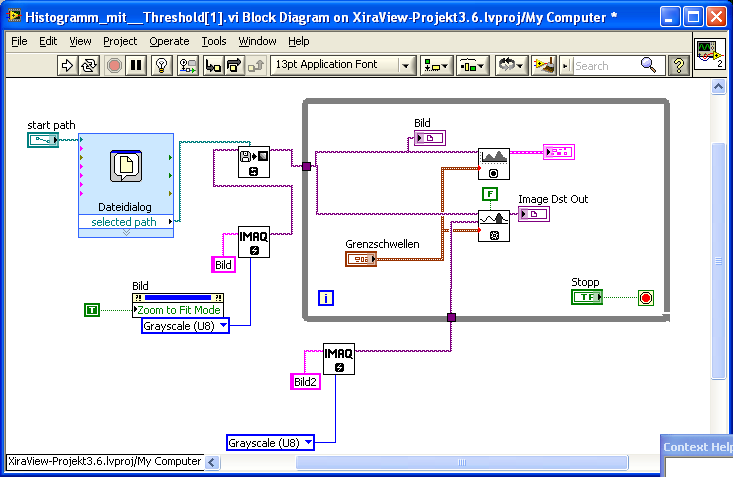
Task: Open the Window menu
Action: point(257,42)
